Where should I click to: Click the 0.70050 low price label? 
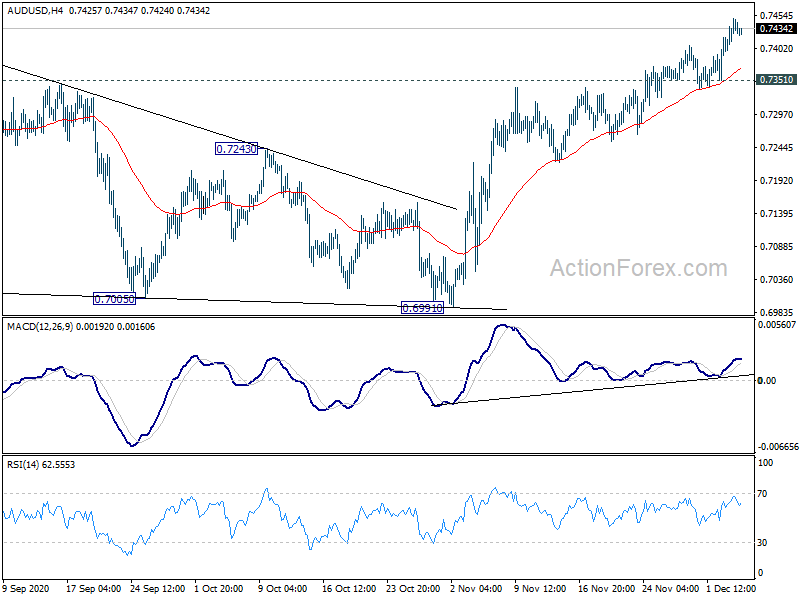[x=115, y=299]
